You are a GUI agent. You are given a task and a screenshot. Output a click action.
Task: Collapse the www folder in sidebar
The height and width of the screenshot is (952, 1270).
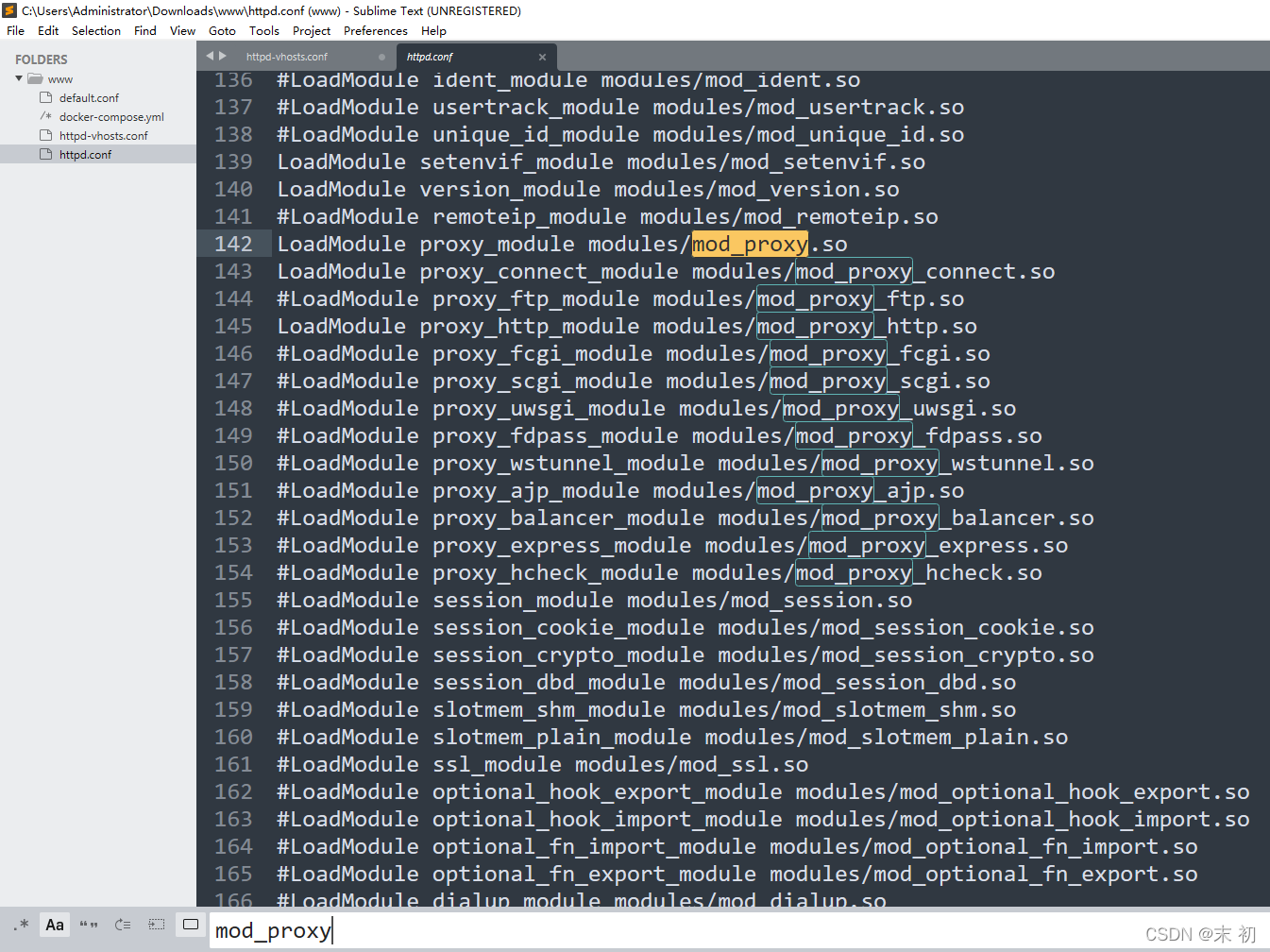point(19,78)
